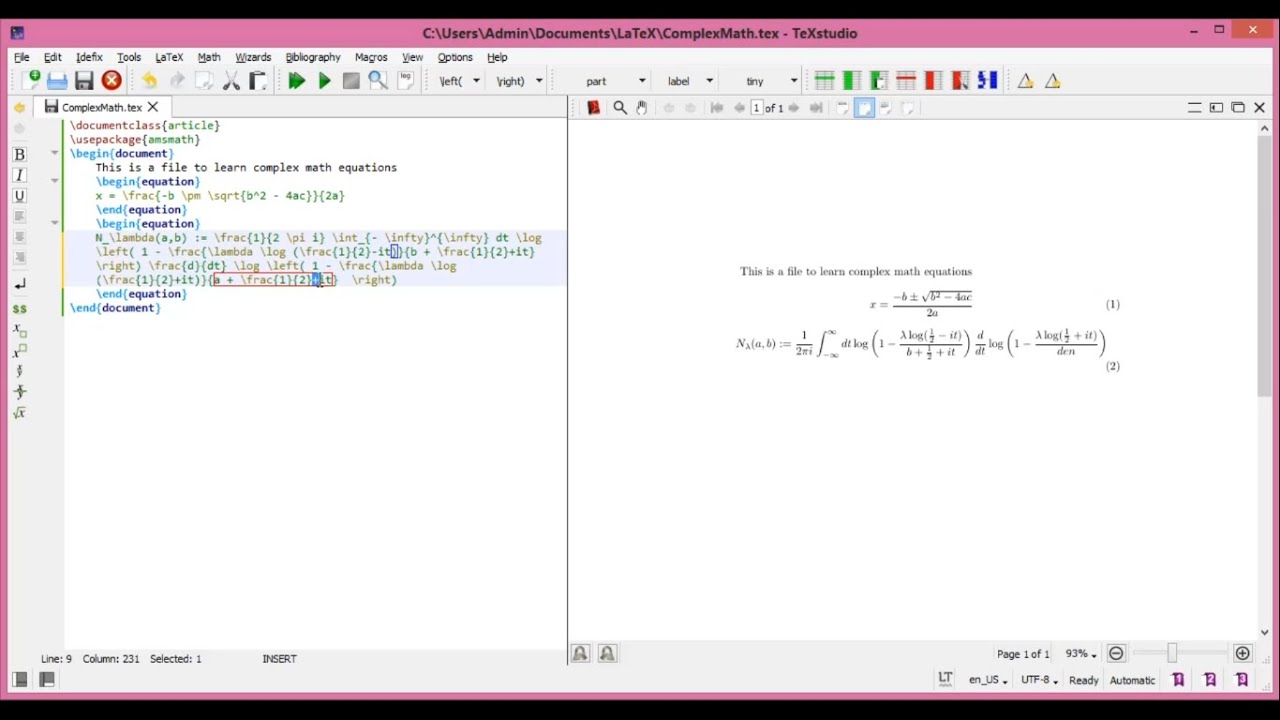Insert inline math with $$ icon

point(19,309)
